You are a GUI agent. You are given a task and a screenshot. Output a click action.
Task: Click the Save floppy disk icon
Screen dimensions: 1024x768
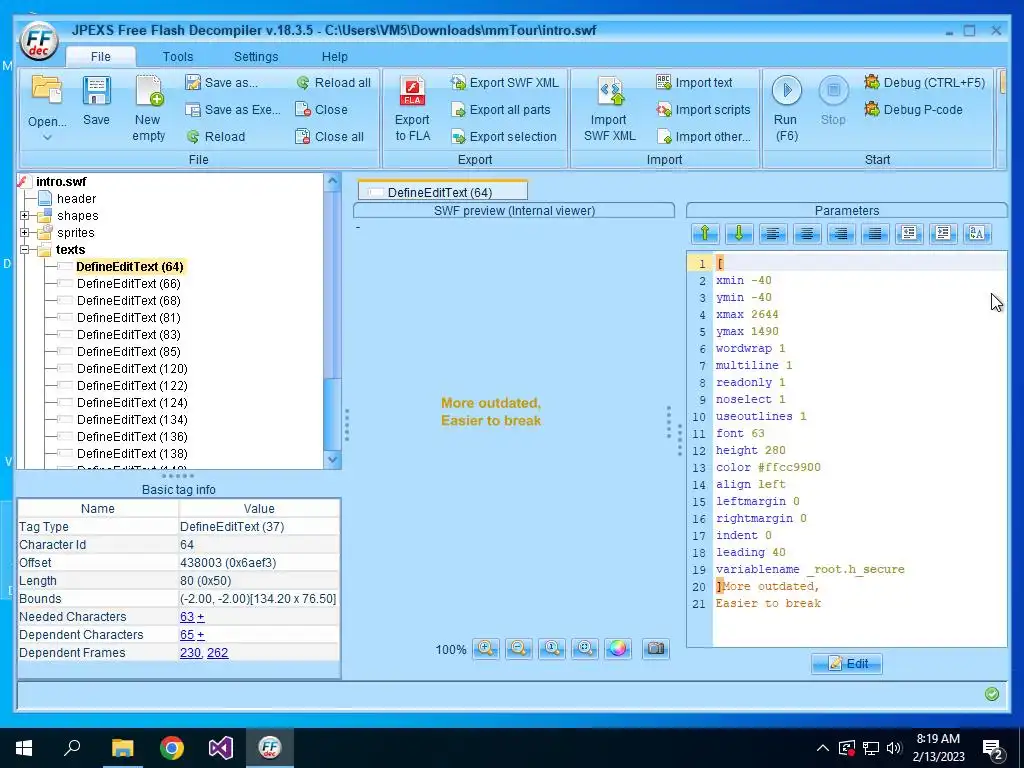[96, 91]
